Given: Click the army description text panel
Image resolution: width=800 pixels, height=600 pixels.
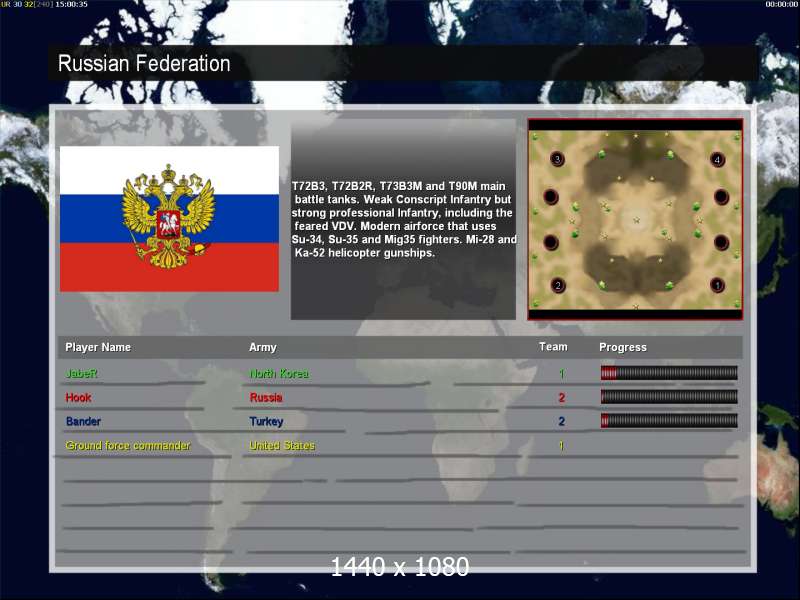Looking at the screenshot, I should [403, 219].
